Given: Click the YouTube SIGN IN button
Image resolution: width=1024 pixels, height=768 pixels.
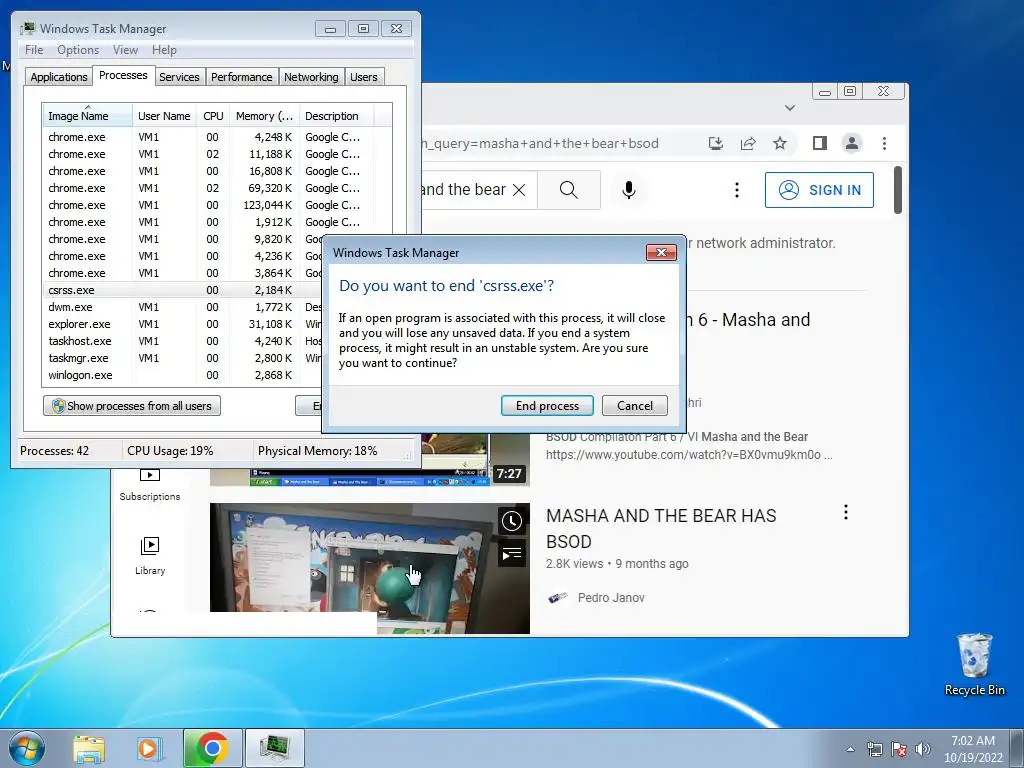Looking at the screenshot, I should [819, 190].
